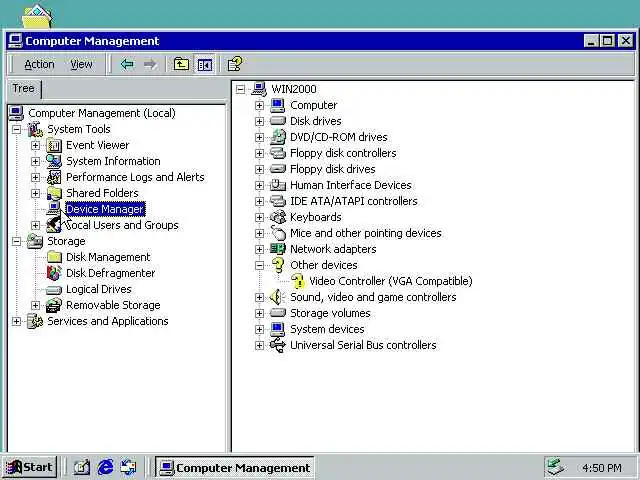
Task: Expand the Services and Applications node
Action: [16, 321]
